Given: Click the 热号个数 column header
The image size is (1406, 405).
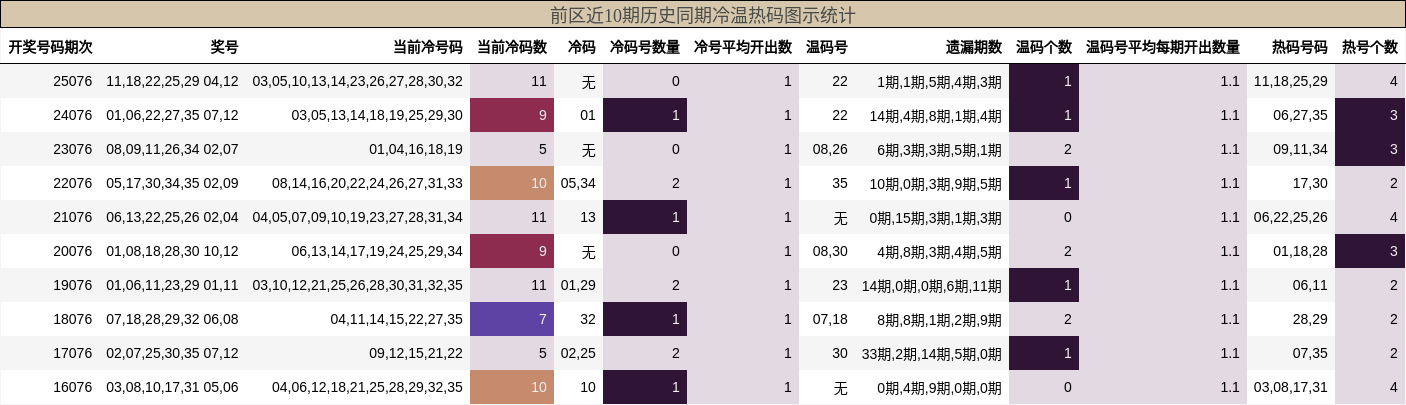Looking at the screenshot, I should point(1370,47).
